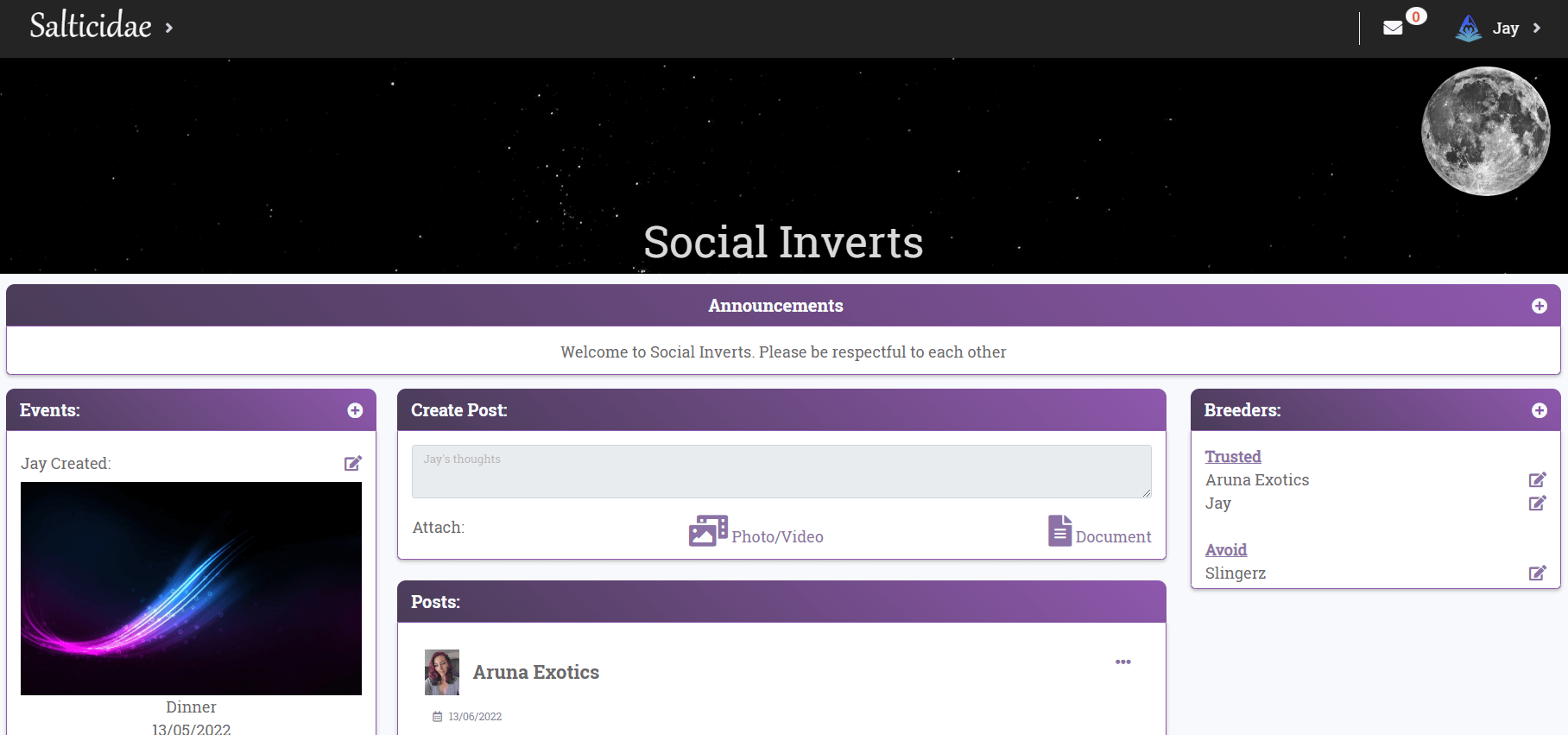Image resolution: width=1568 pixels, height=735 pixels.
Task: Click the unread messages counter badge
Action: pos(1417,16)
